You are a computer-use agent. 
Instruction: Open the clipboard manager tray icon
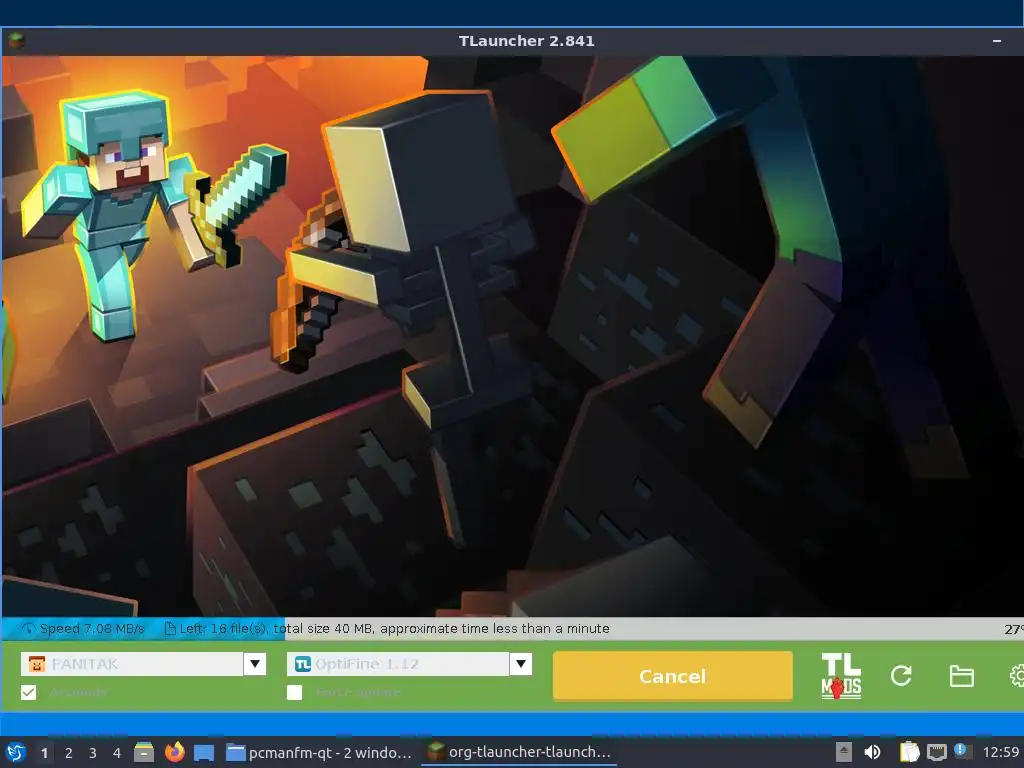pos(909,752)
